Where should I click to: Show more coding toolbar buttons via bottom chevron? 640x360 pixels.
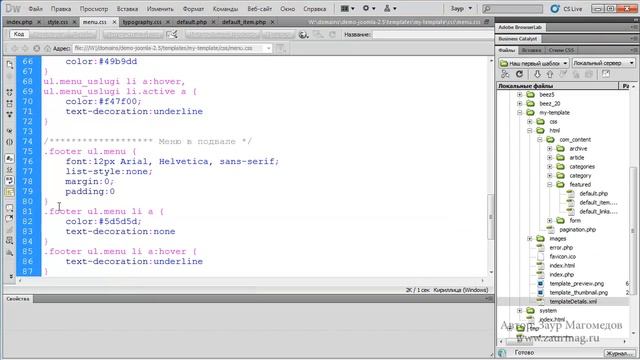(x=11, y=276)
